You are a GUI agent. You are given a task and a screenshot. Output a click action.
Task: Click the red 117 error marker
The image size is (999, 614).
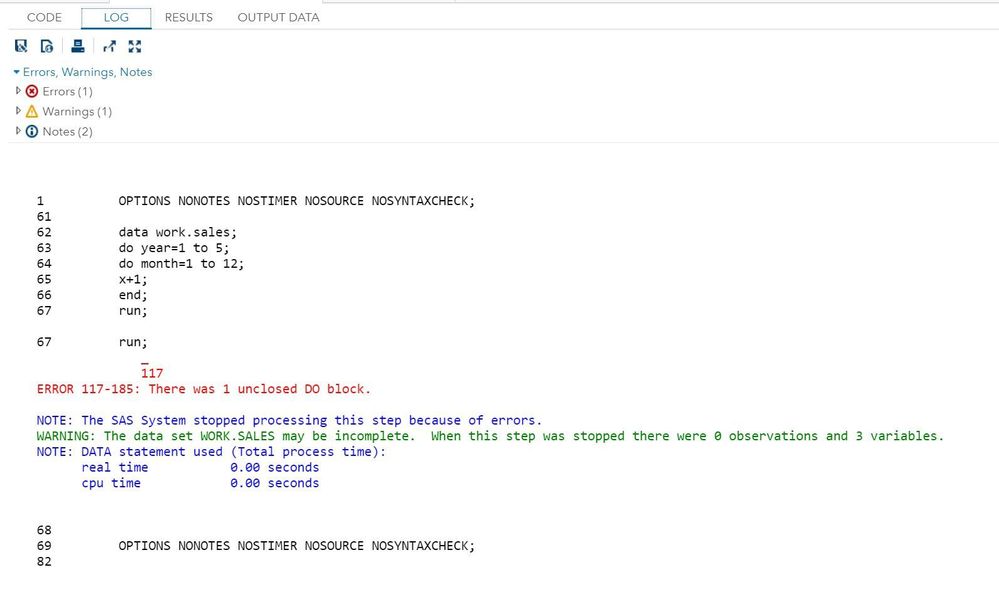[152, 373]
